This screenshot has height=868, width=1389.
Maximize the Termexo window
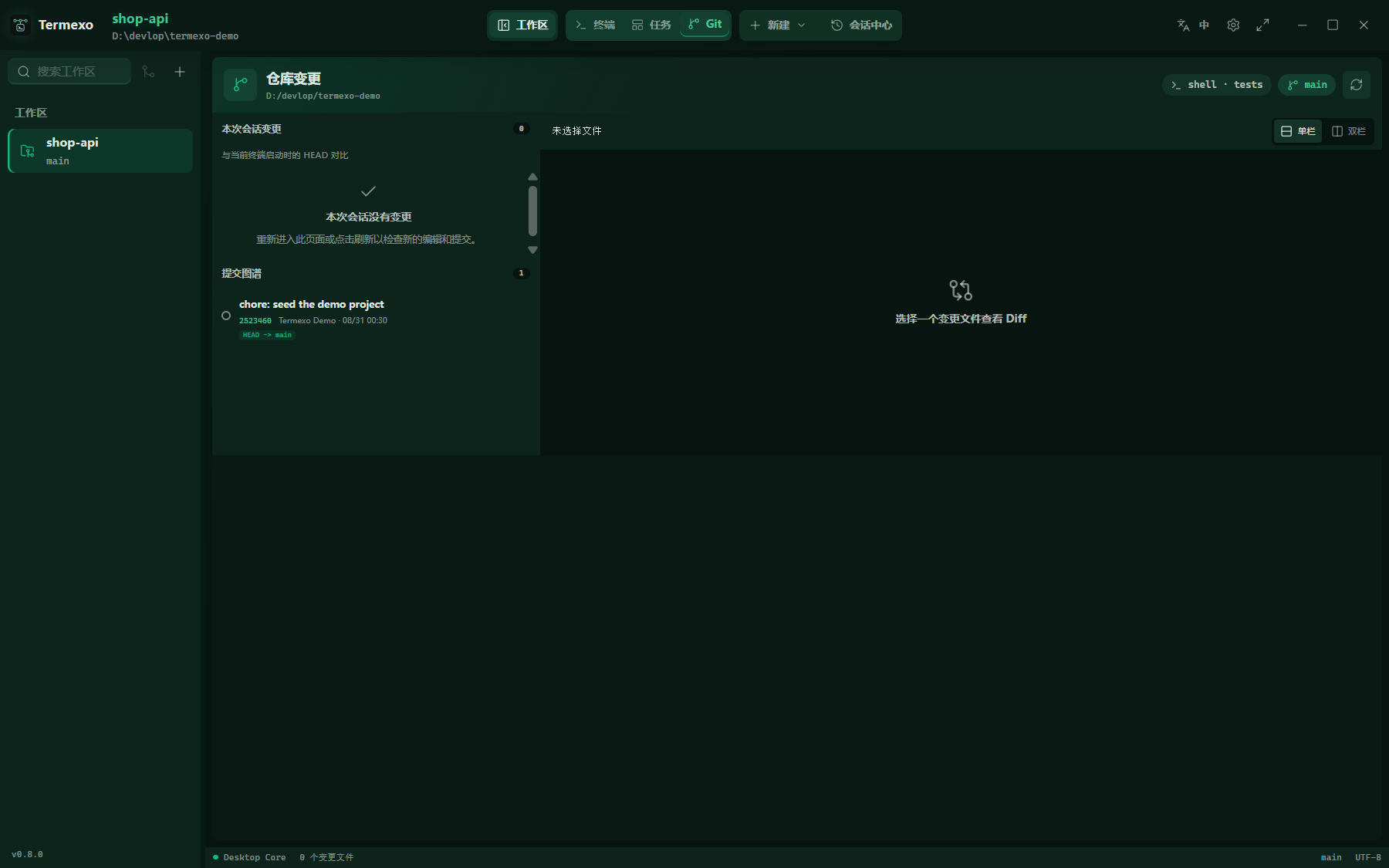click(x=1333, y=25)
